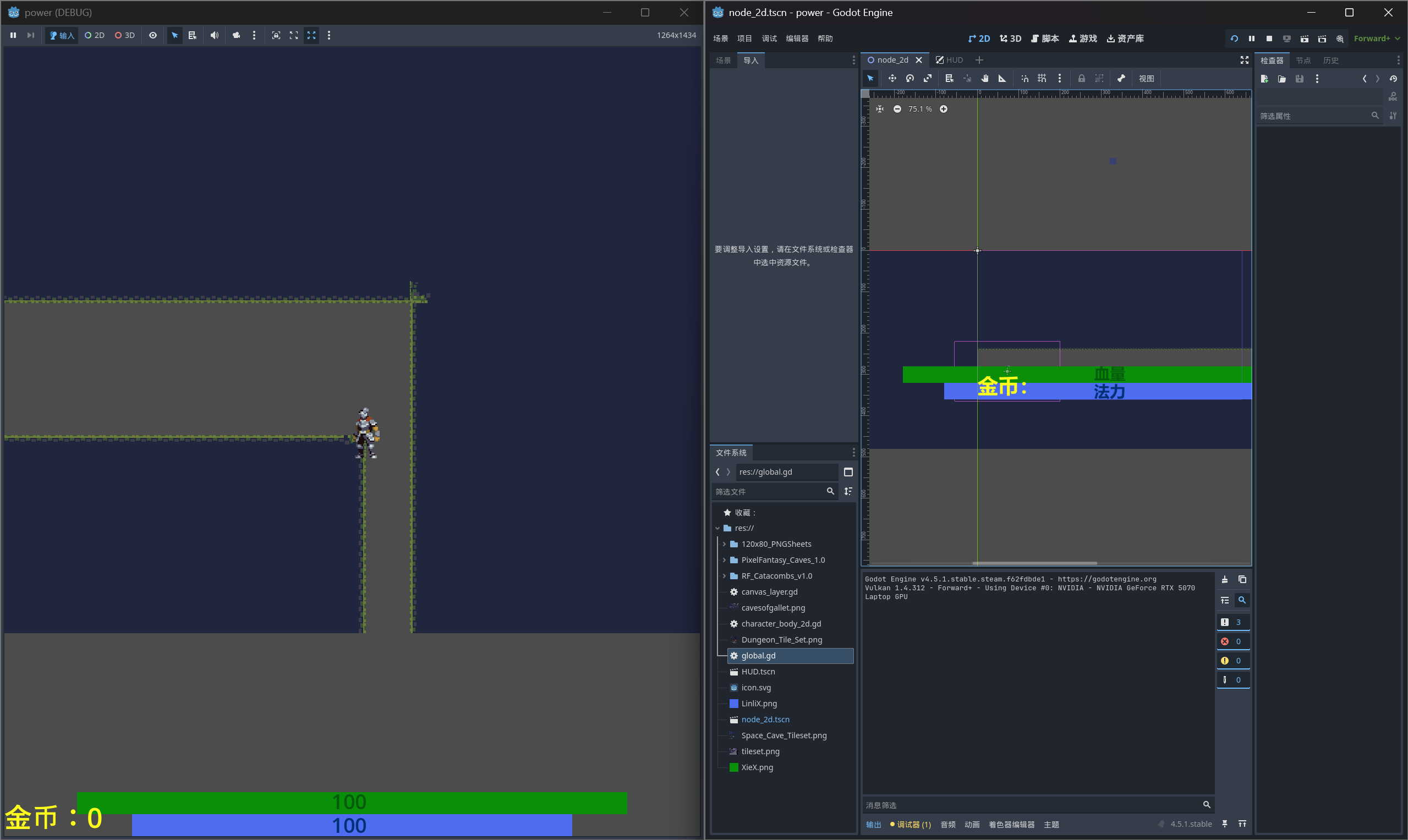This screenshot has height=840, width=1408.
Task: Stop the running project
Action: pyautogui.click(x=1269, y=39)
